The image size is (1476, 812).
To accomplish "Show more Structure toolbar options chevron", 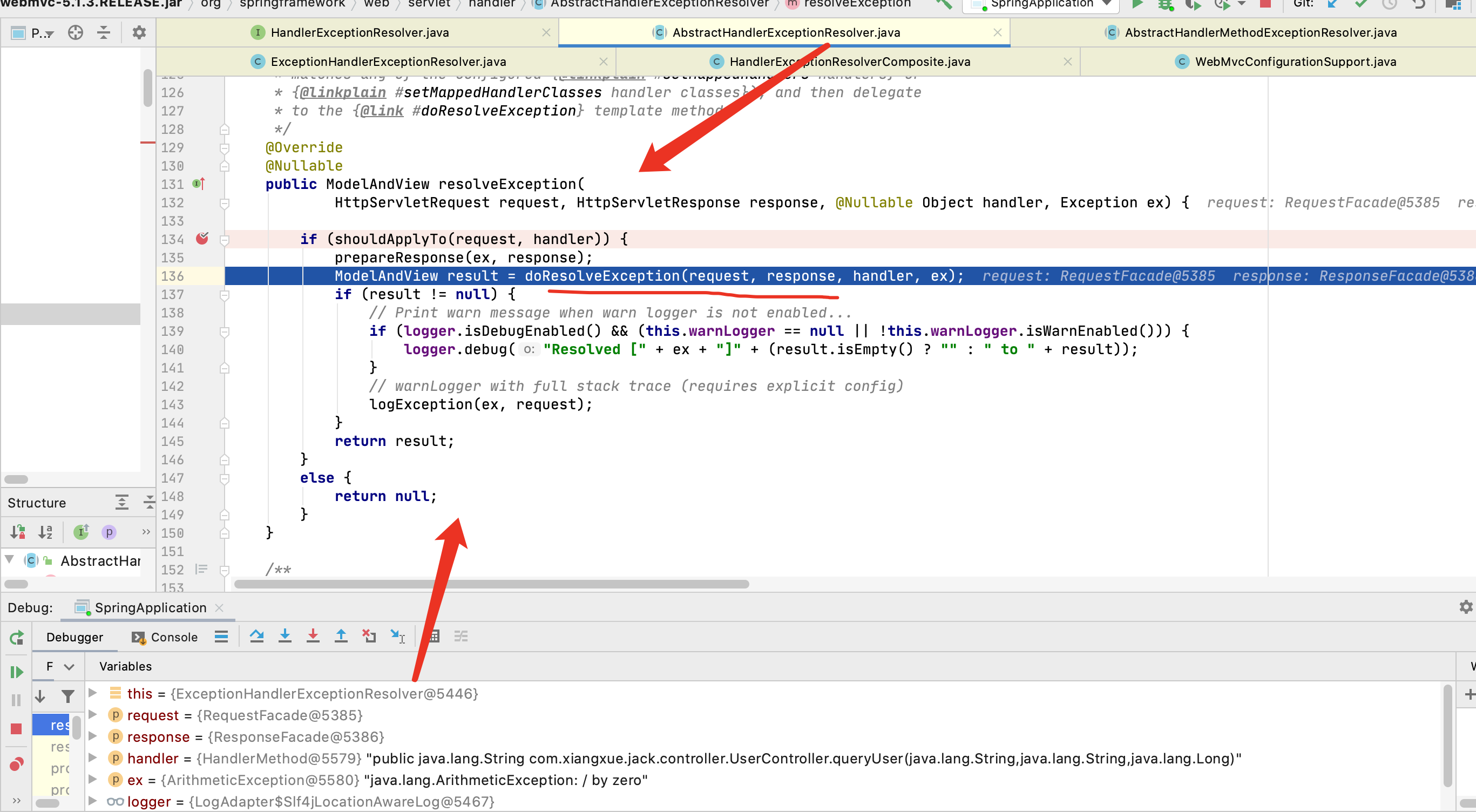I will tap(146, 532).
